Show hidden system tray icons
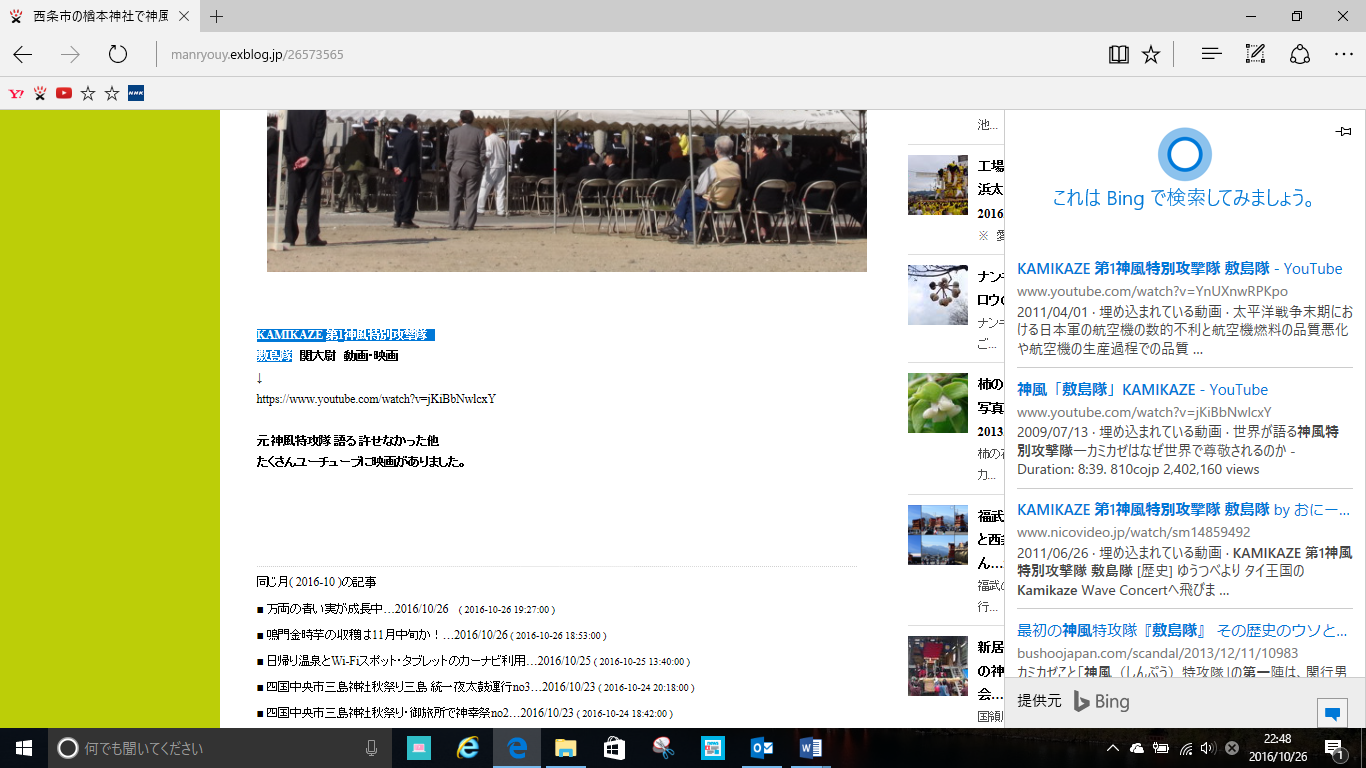Viewport: 1366px width, 768px height. tap(1113, 748)
